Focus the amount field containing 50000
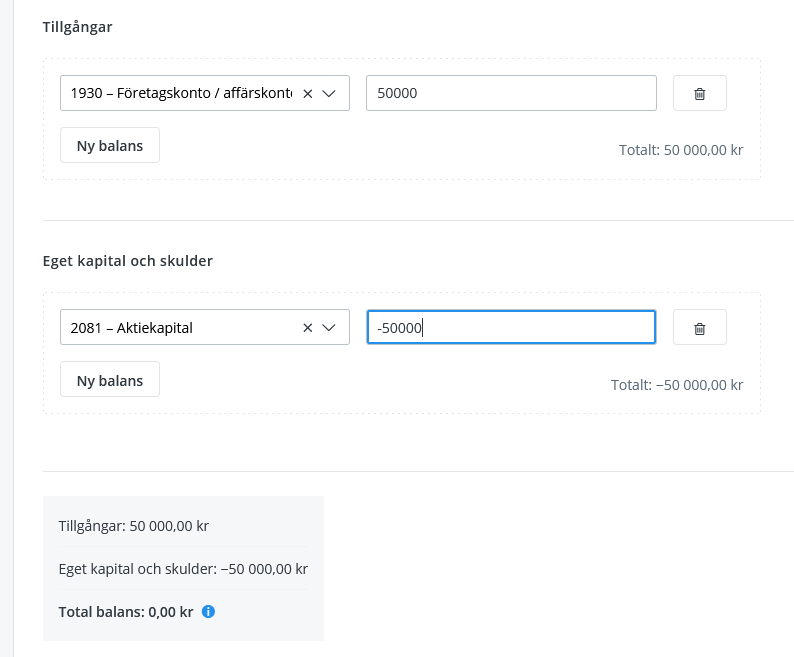 coord(511,93)
